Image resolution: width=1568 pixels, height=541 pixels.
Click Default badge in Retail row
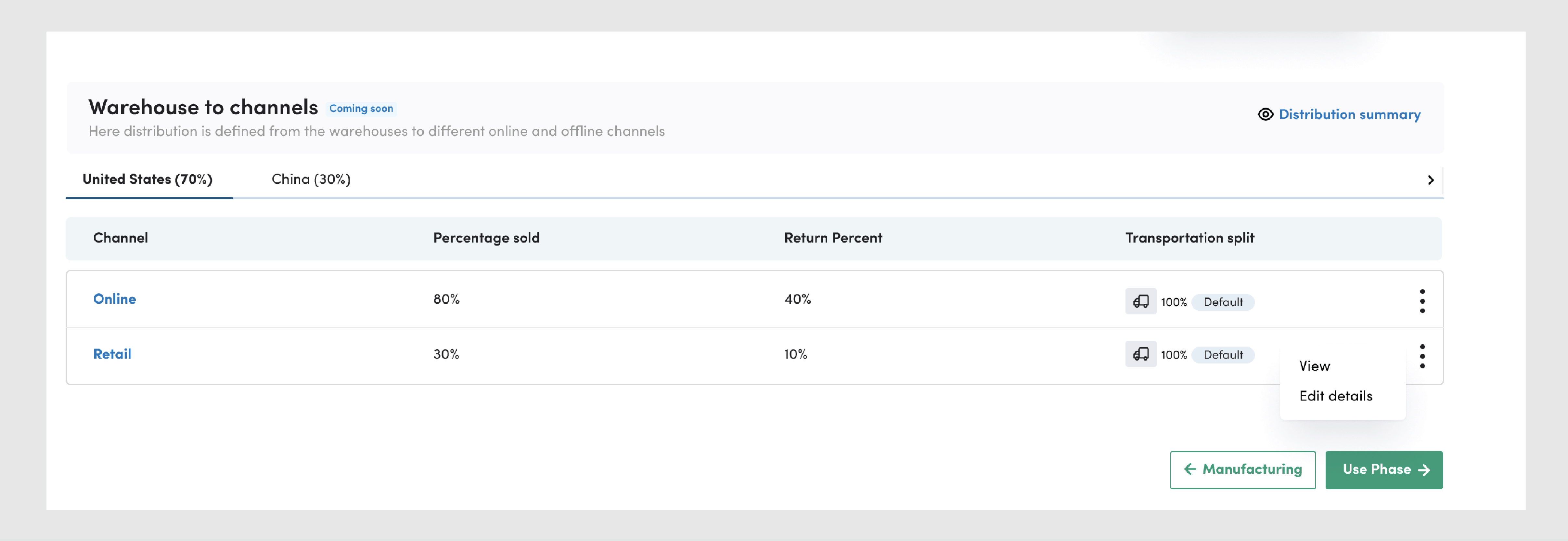(x=1223, y=355)
